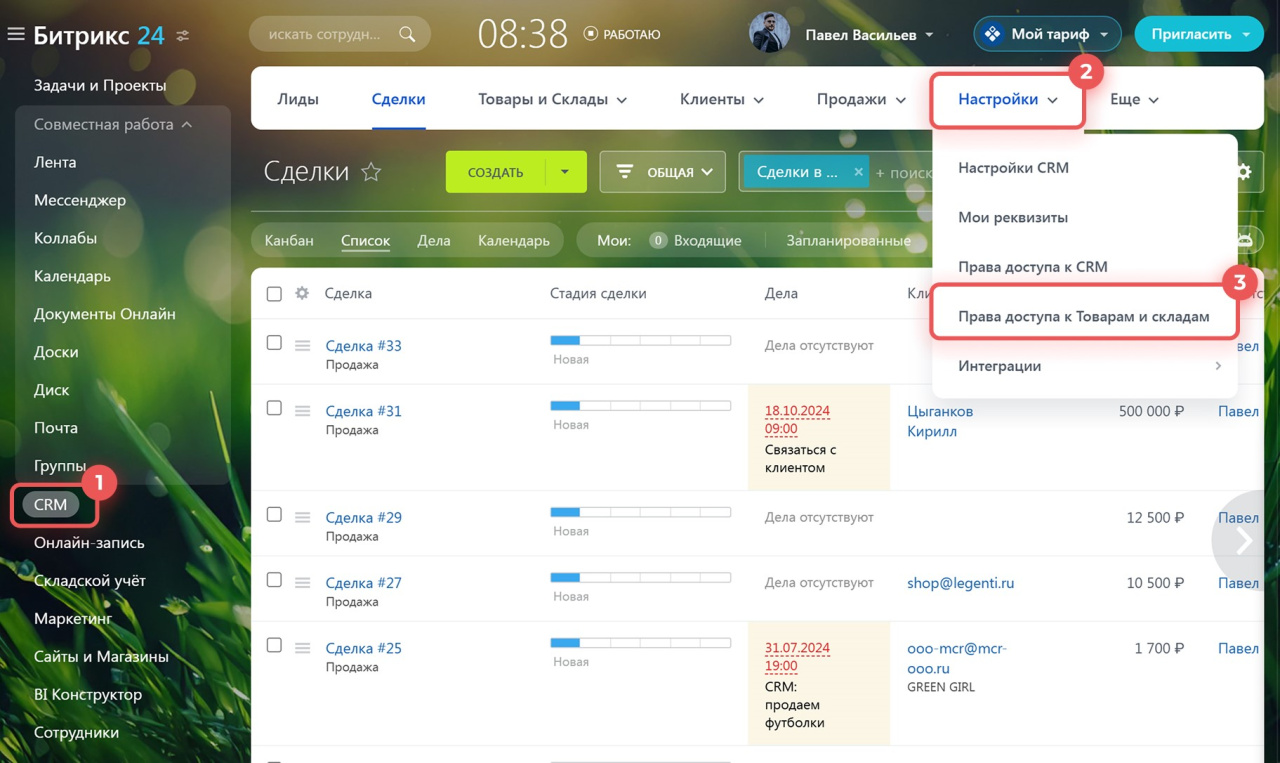Select the Сделка #27 checkbox
1280x763 pixels.
click(274, 580)
